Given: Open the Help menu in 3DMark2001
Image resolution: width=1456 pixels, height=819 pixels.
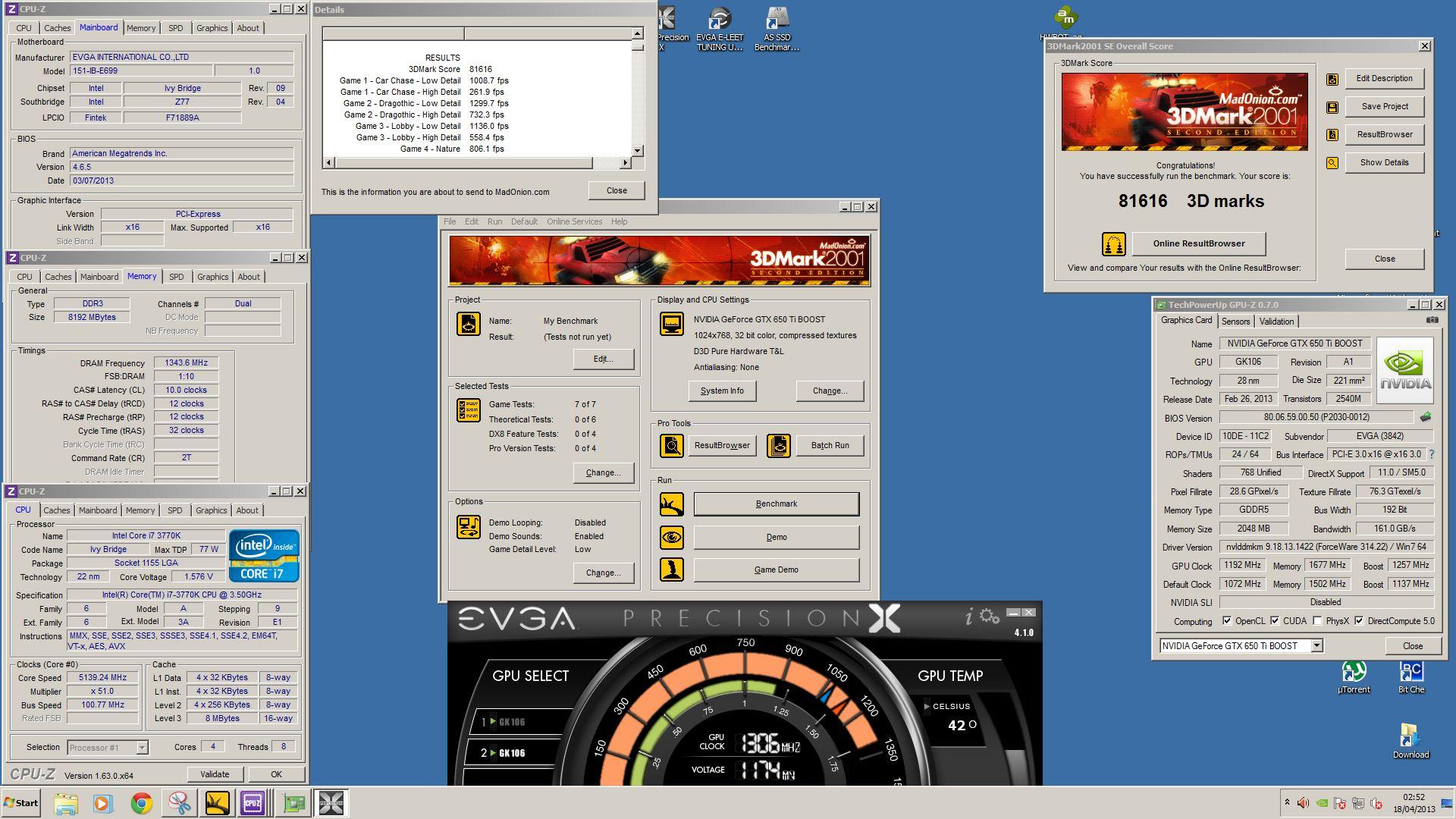Looking at the screenshot, I should pos(620,221).
